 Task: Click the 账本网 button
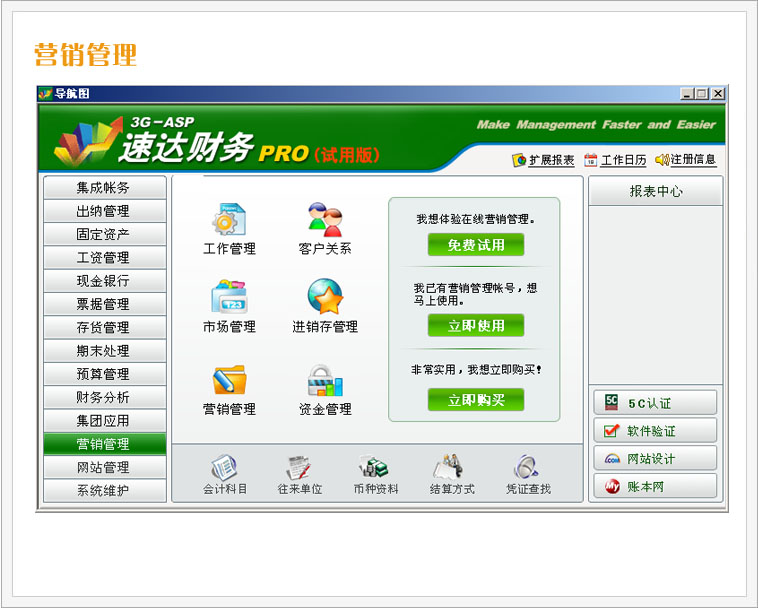[655, 486]
